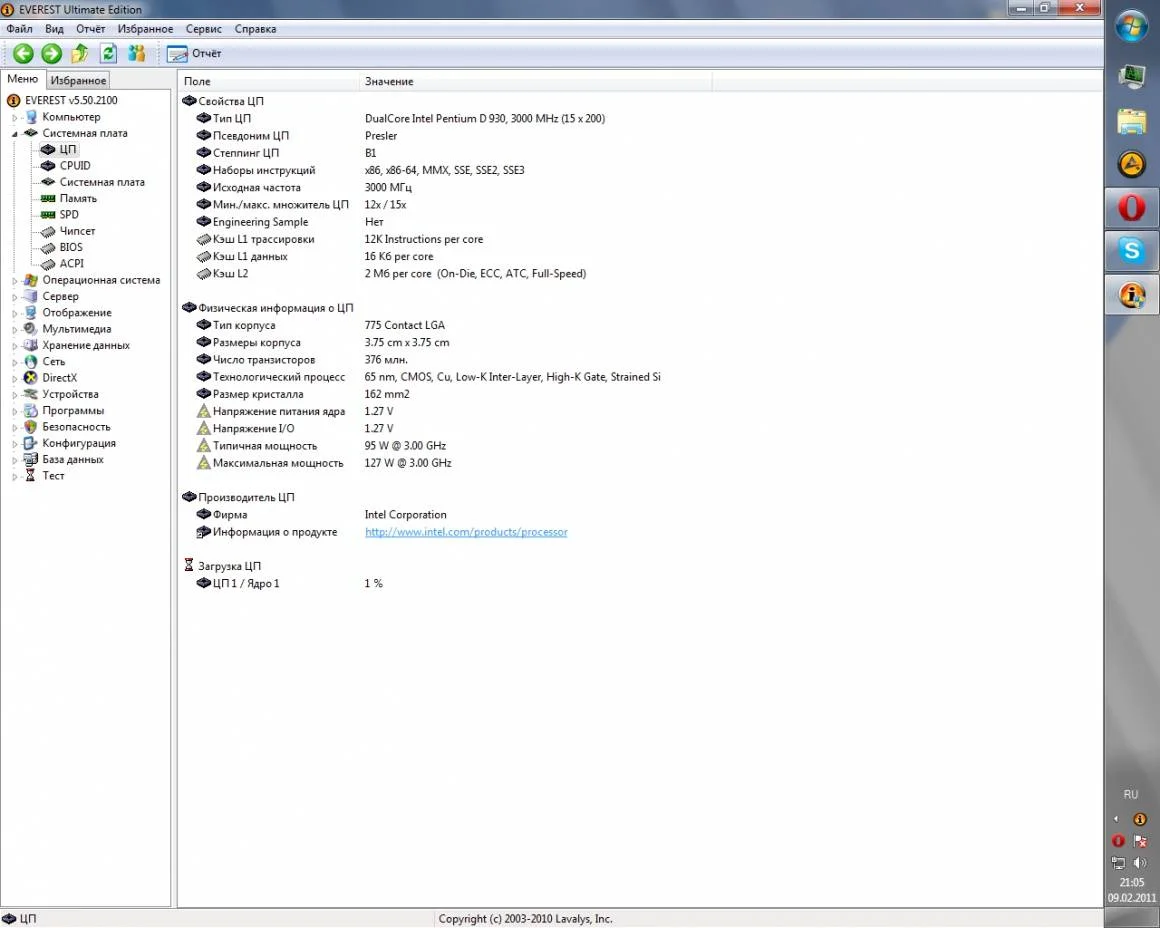The height and width of the screenshot is (928, 1160).
Task: Open the BIOS tree icon
Action: coord(48,248)
